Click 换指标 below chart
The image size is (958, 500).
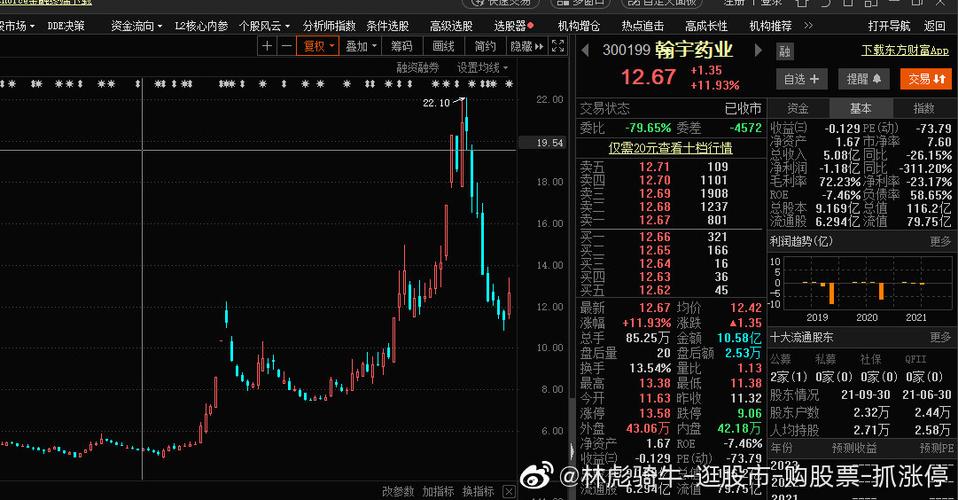tap(478, 491)
